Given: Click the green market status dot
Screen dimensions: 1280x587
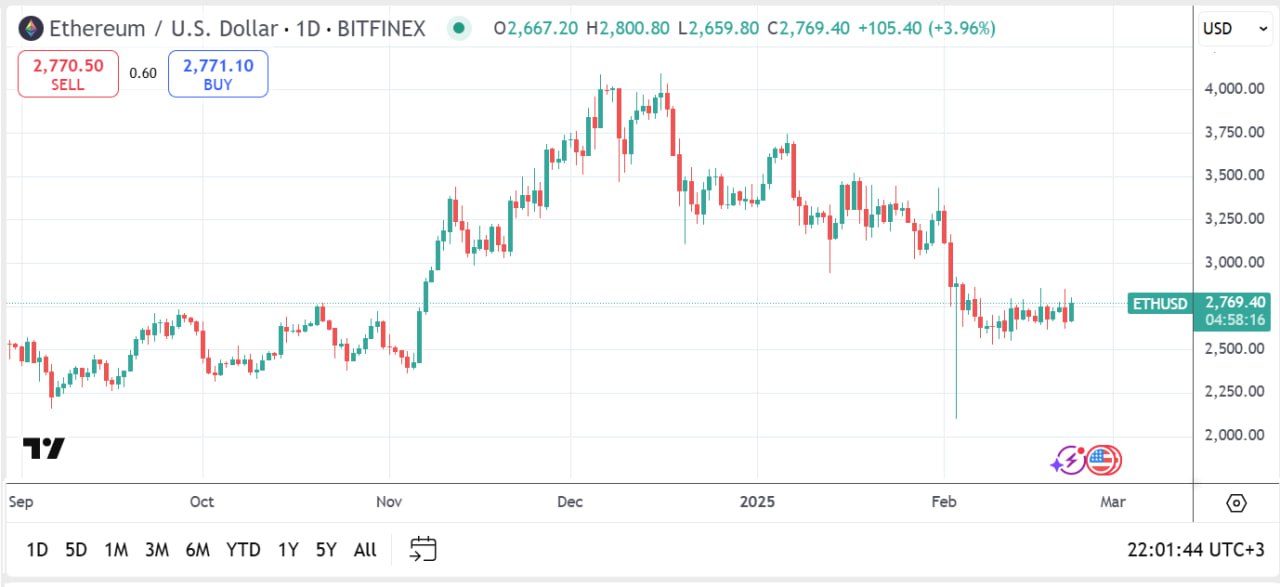Looking at the screenshot, I should coord(459,28).
